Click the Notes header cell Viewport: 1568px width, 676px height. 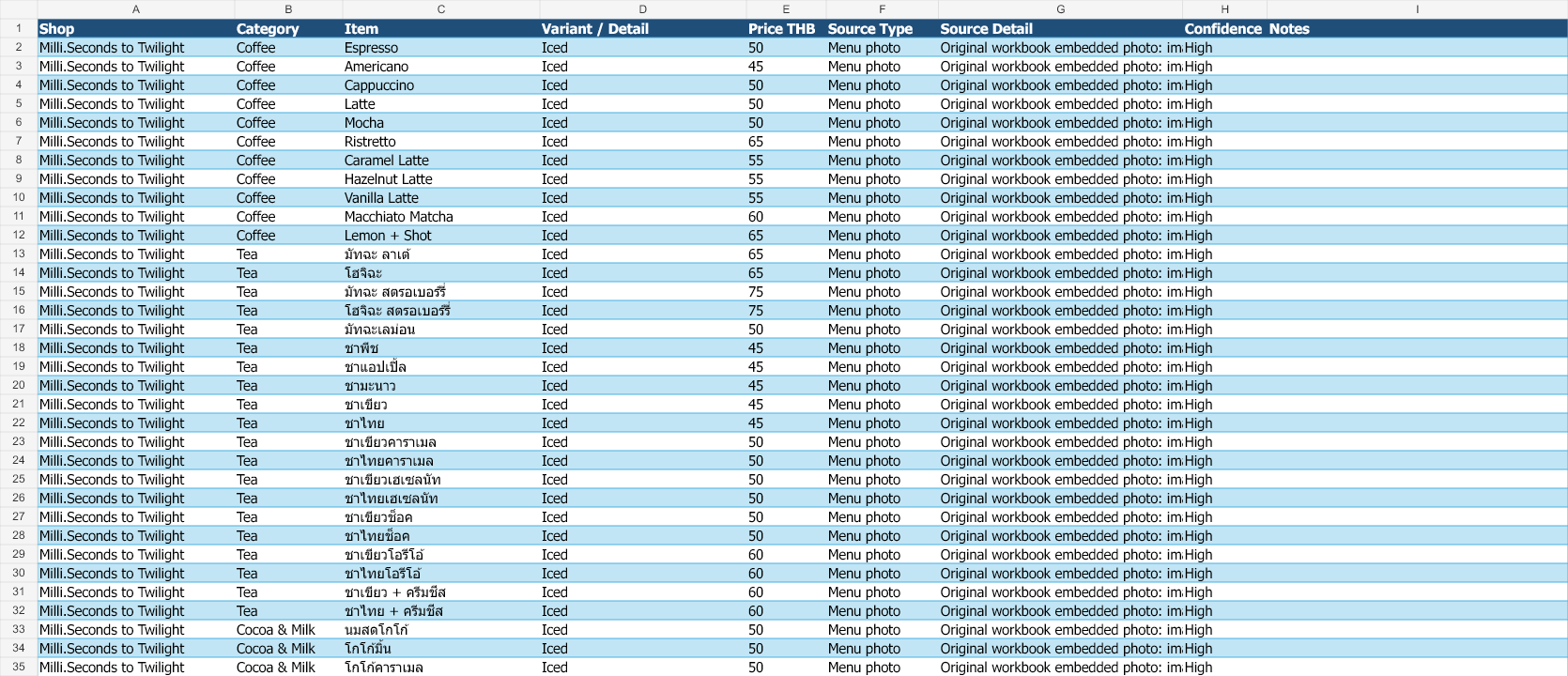tap(1417, 29)
